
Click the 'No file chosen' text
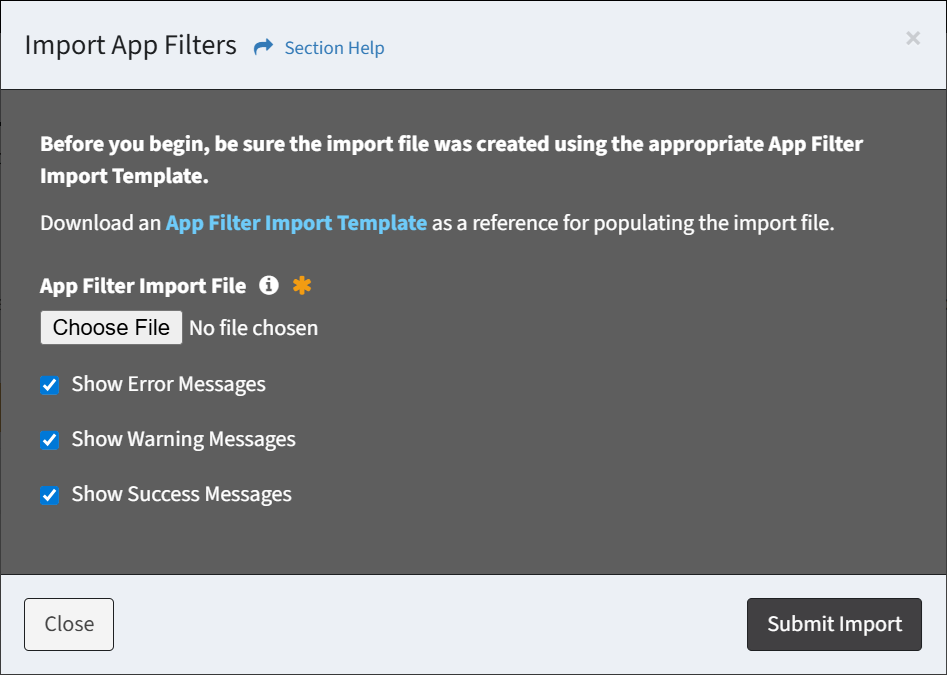(254, 328)
